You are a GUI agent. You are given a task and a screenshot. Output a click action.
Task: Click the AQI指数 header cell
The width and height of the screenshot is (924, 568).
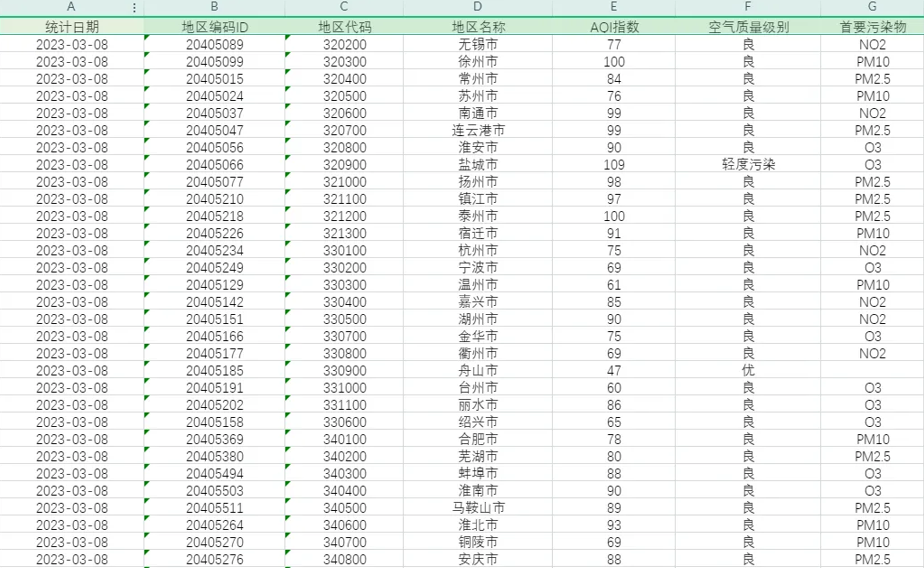614,27
